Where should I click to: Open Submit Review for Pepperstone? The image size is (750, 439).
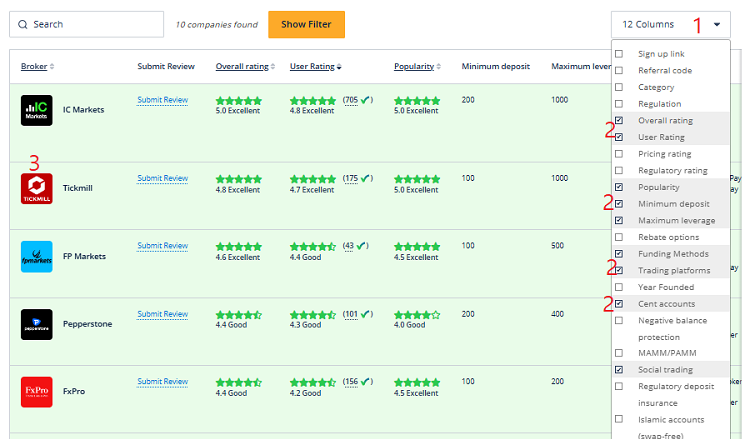[163, 314]
